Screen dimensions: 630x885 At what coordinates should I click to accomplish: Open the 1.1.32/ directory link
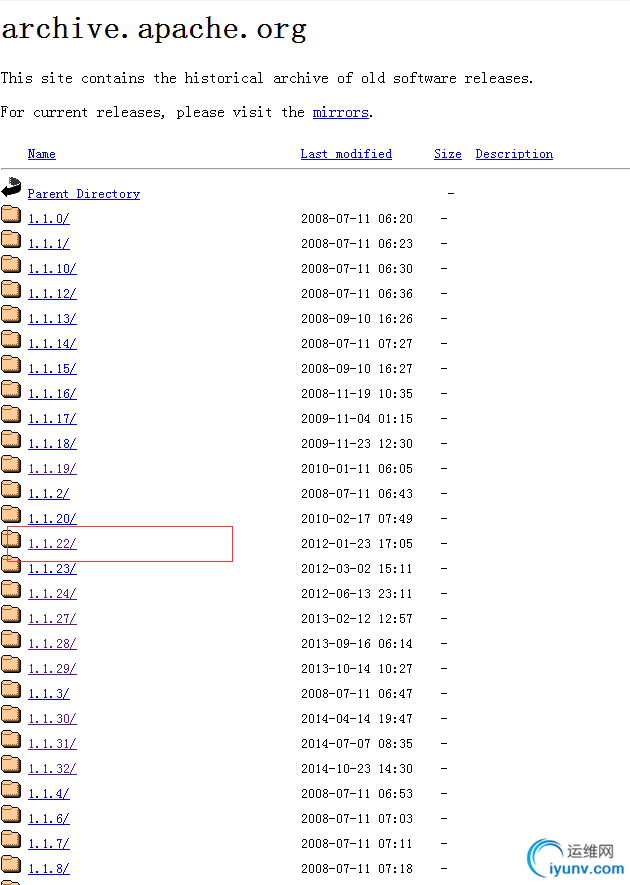(52, 769)
